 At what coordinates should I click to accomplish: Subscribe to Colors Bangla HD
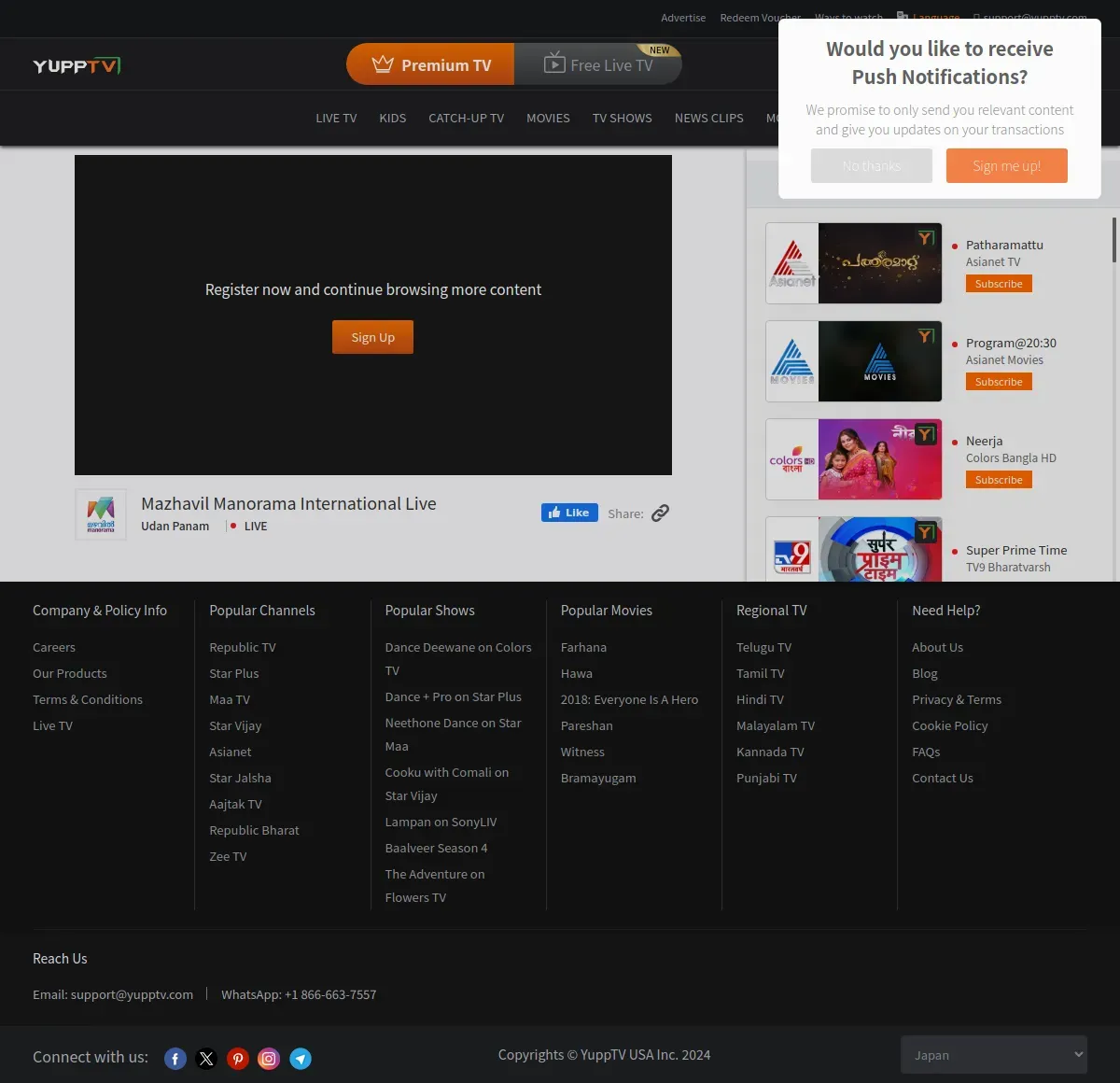(999, 480)
